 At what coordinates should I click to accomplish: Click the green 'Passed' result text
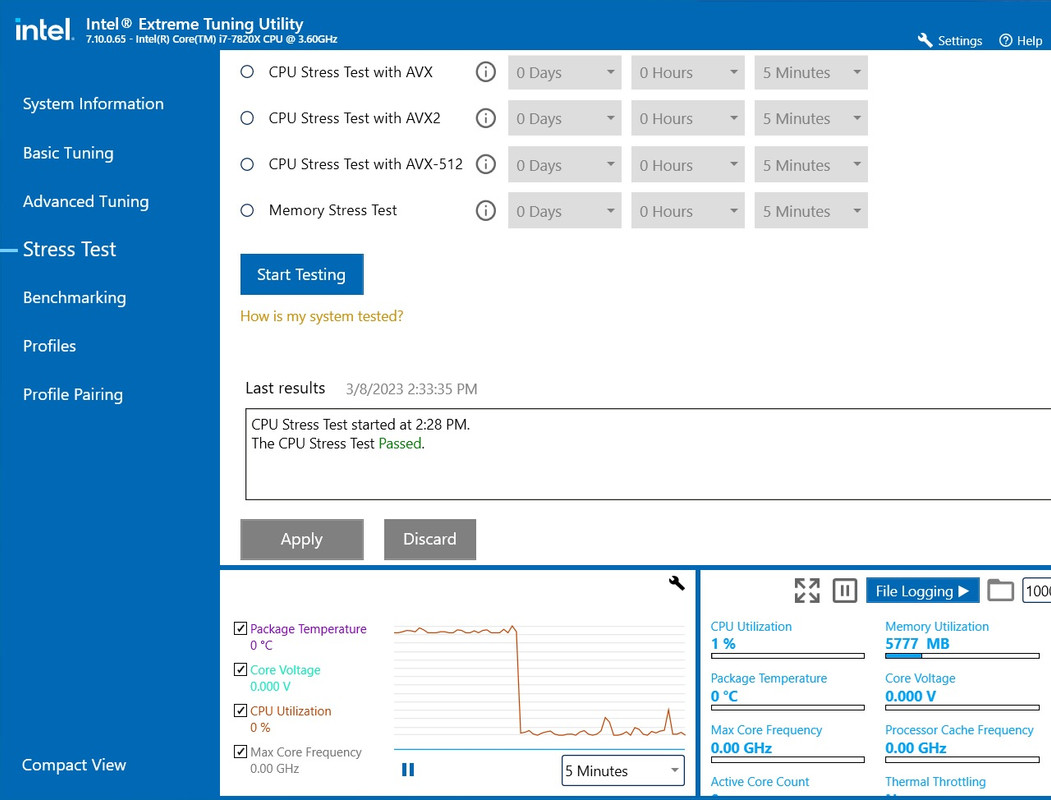(400, 443)
